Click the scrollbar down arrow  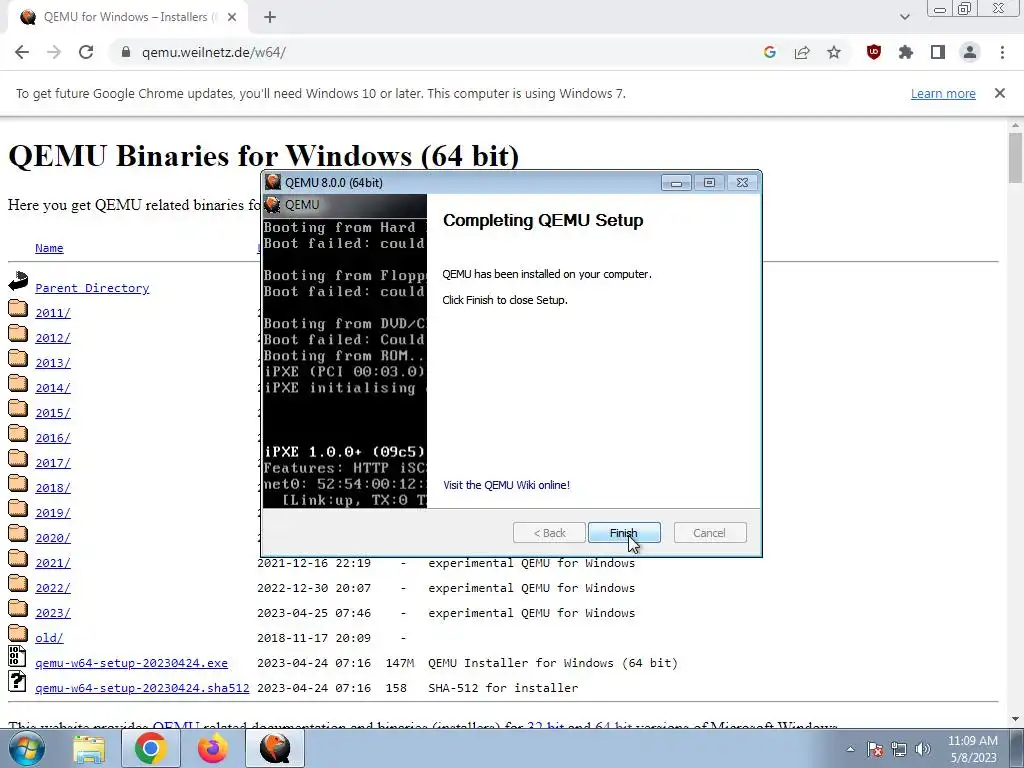pos(1015,720)
